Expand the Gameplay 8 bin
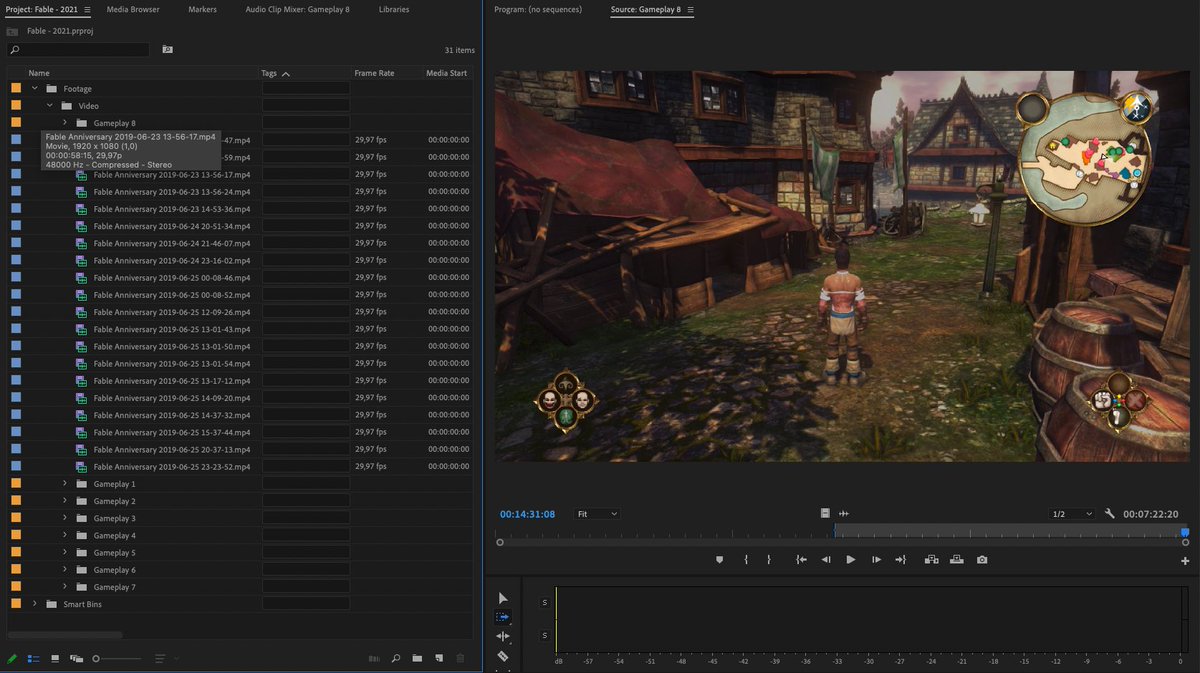Screen dimensions: 1200x673 pos(65,123)
